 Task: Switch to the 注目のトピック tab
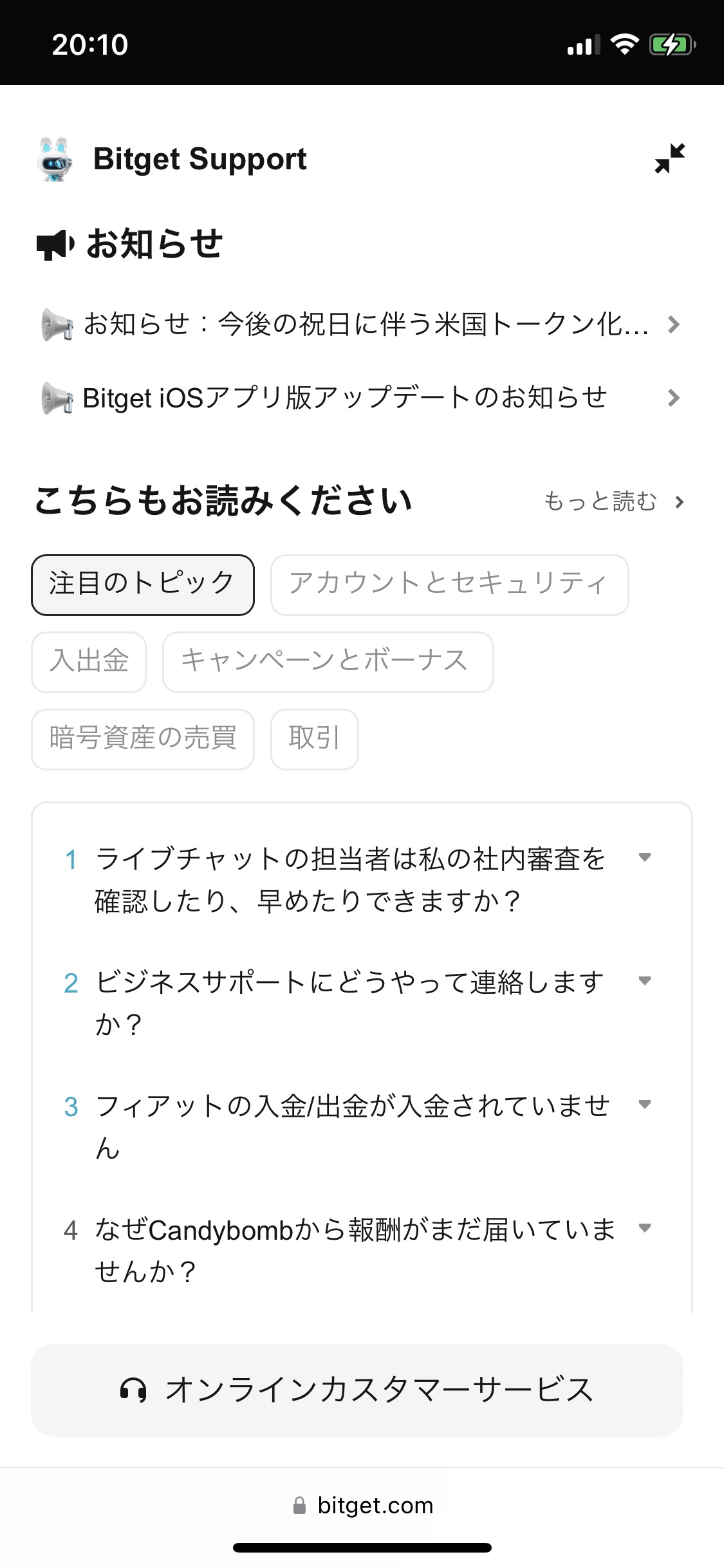coord(142,584)
